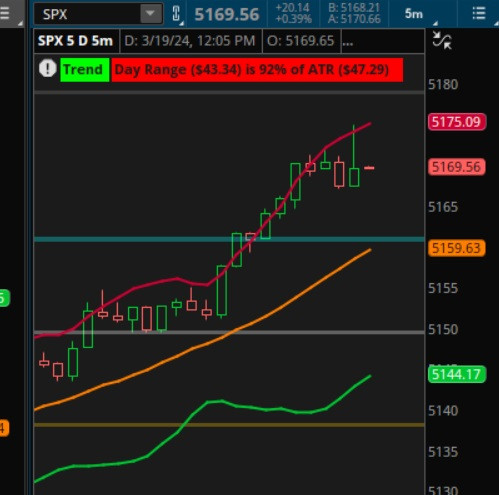Click the +20.14 +0.39% change value
The width and height of the screenshot is (499, 495).
pos(294,14)
